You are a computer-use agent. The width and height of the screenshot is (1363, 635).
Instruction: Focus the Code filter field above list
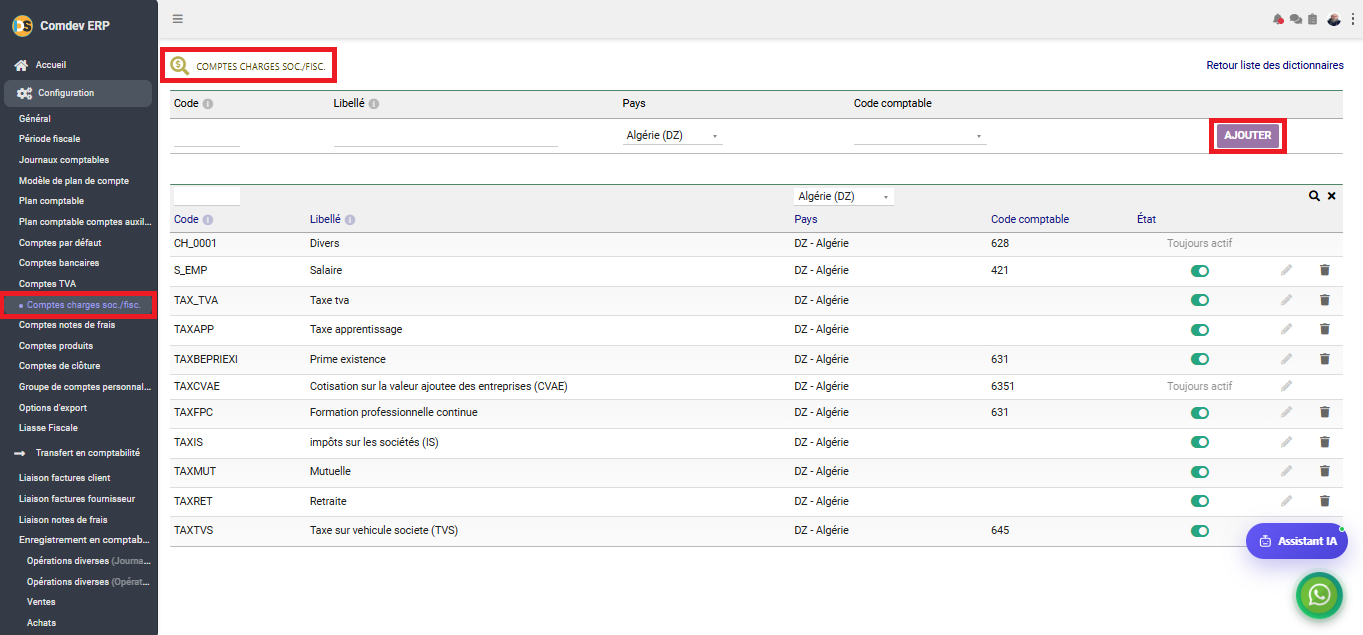pos(207,196)
